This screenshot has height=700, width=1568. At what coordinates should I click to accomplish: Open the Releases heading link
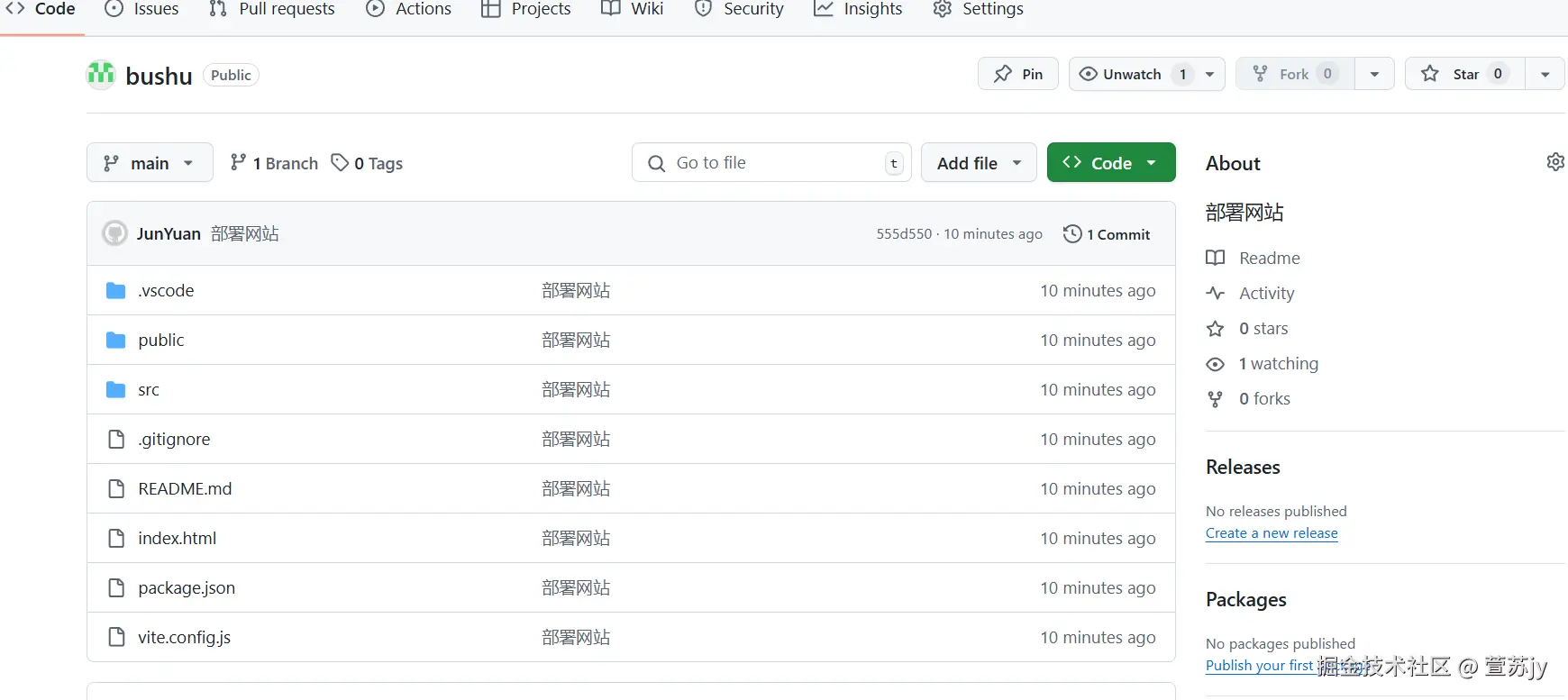(x=1243, y=467)
